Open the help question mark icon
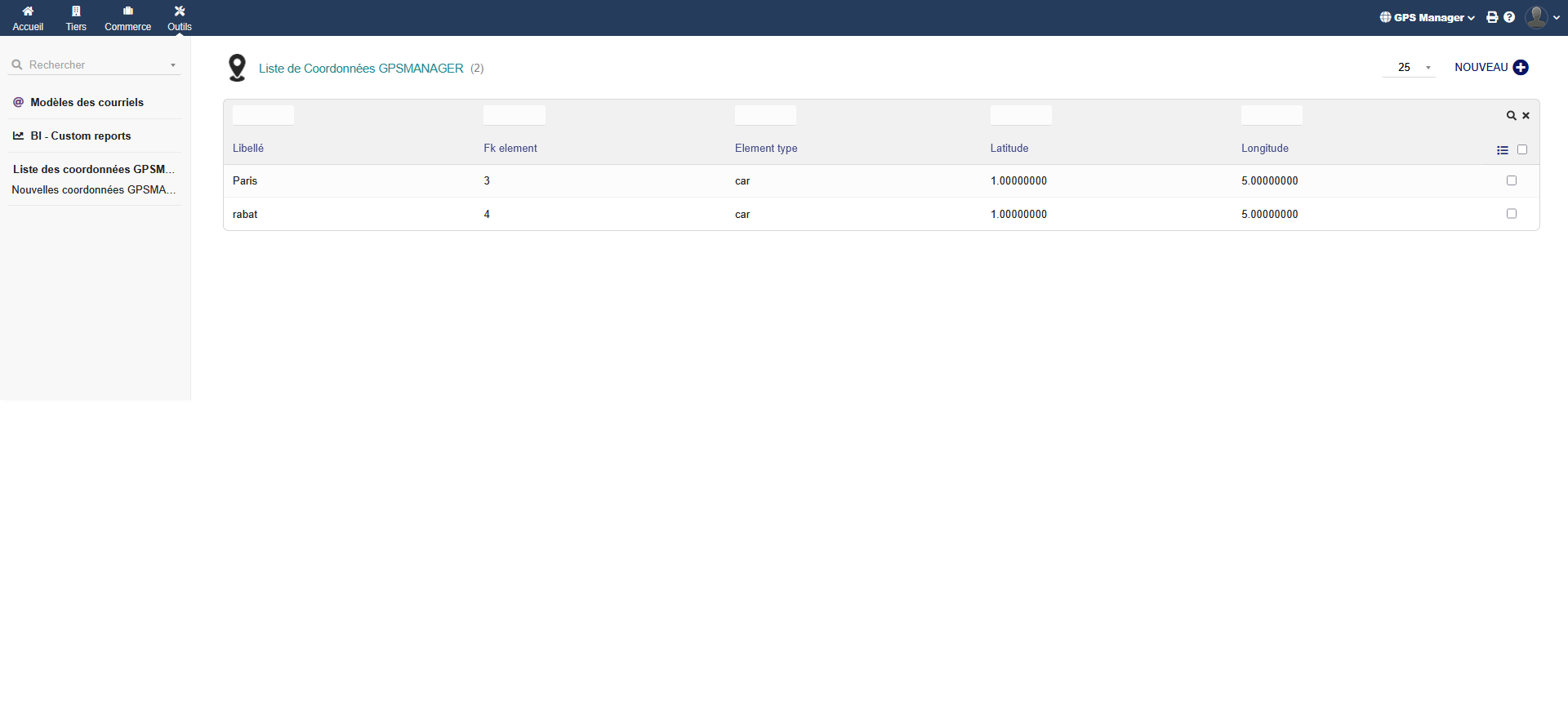 pyautogui.click(x=1509, y=17)
